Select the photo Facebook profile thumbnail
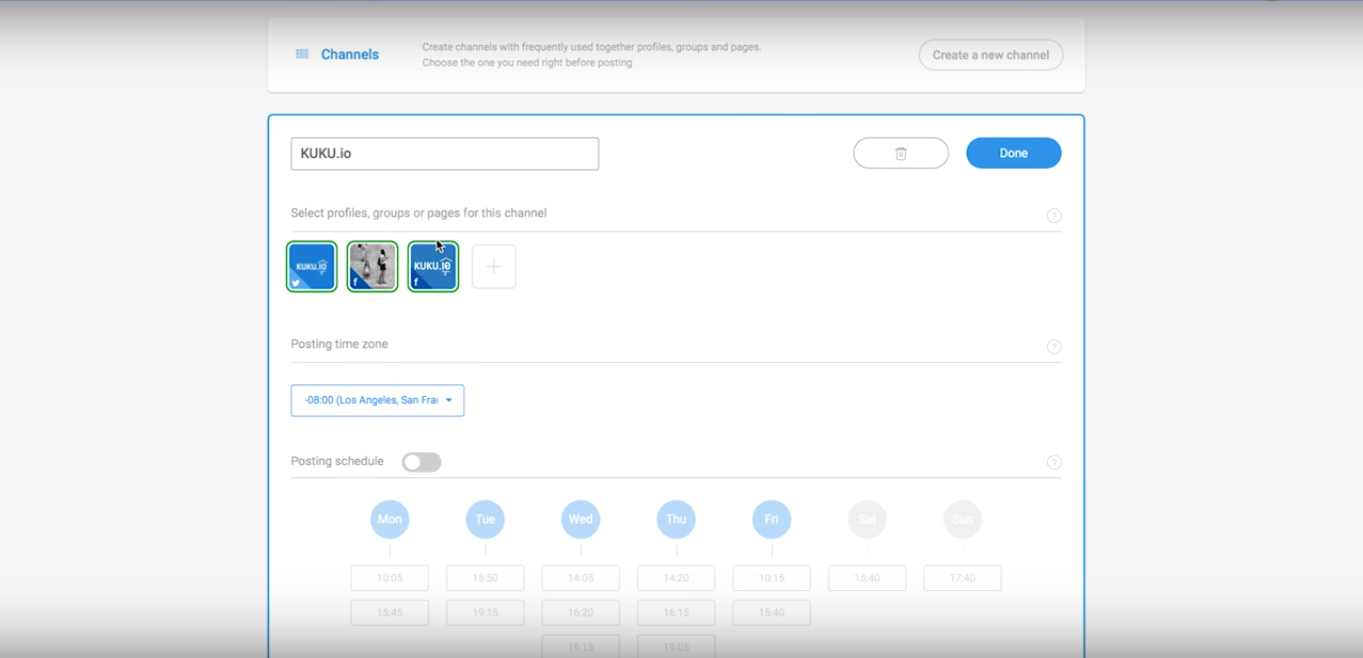The image size is (1363, 658). [372, 267]
